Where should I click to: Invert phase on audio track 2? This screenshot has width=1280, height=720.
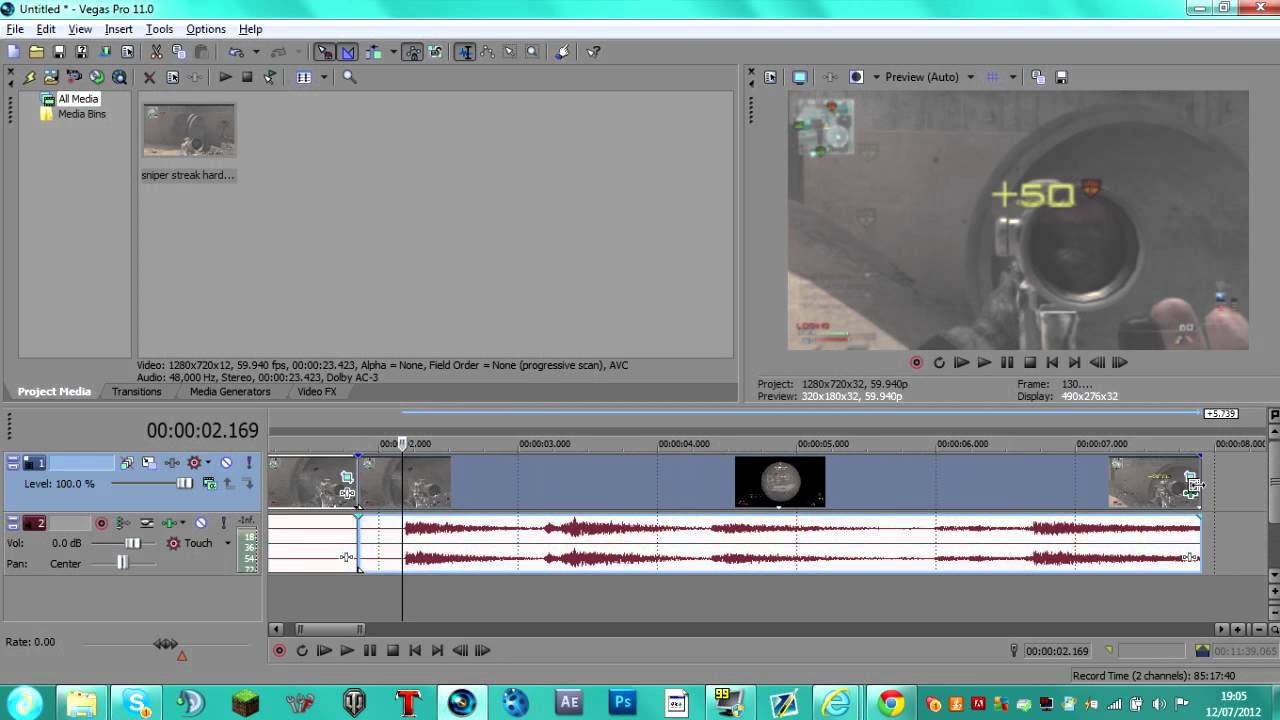(147, 523)
